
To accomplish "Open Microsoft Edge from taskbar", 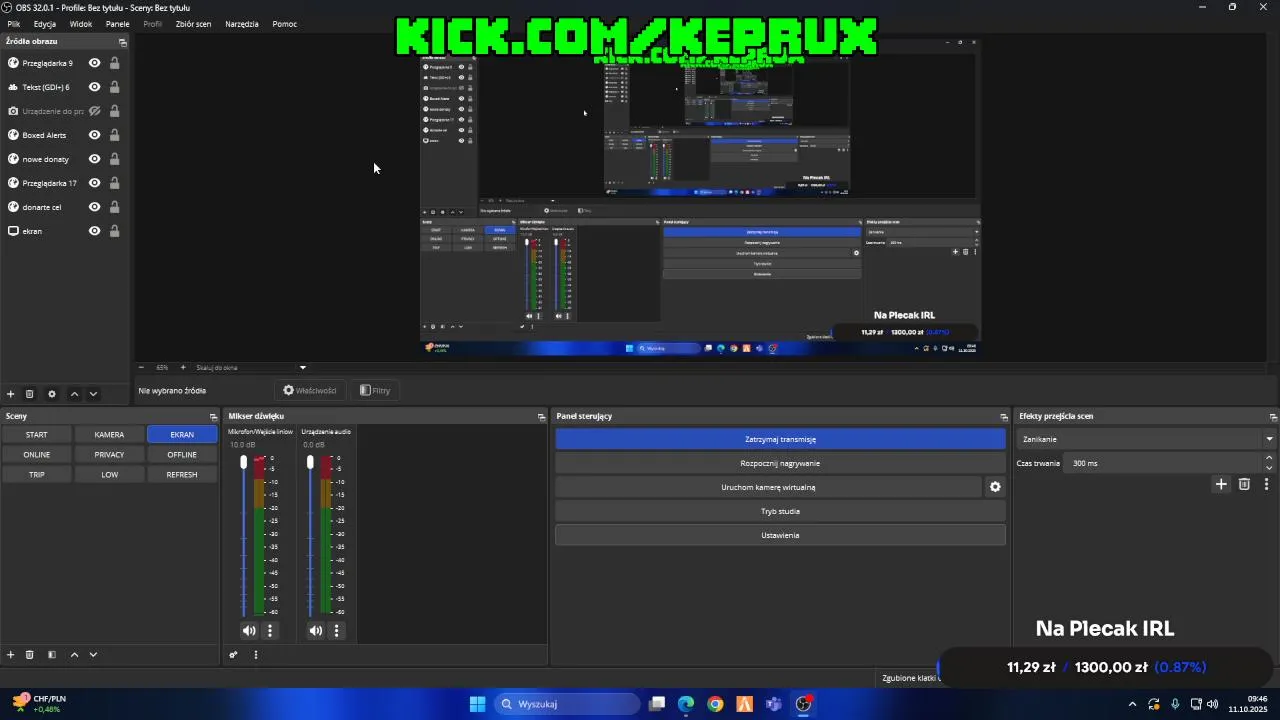I will [x=686, y=704].
